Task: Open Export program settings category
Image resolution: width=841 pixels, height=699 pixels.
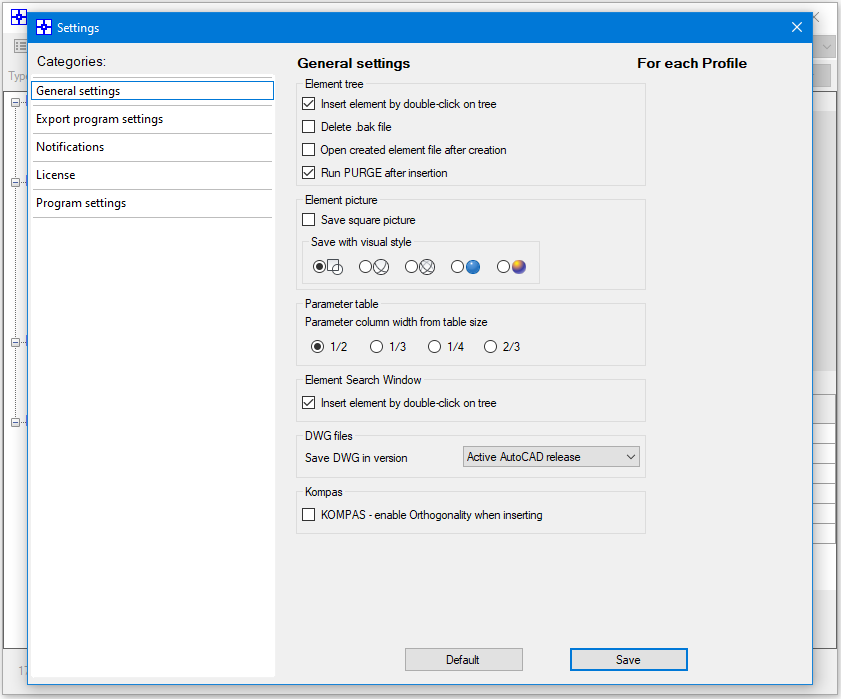Action: tap(152, 119)
